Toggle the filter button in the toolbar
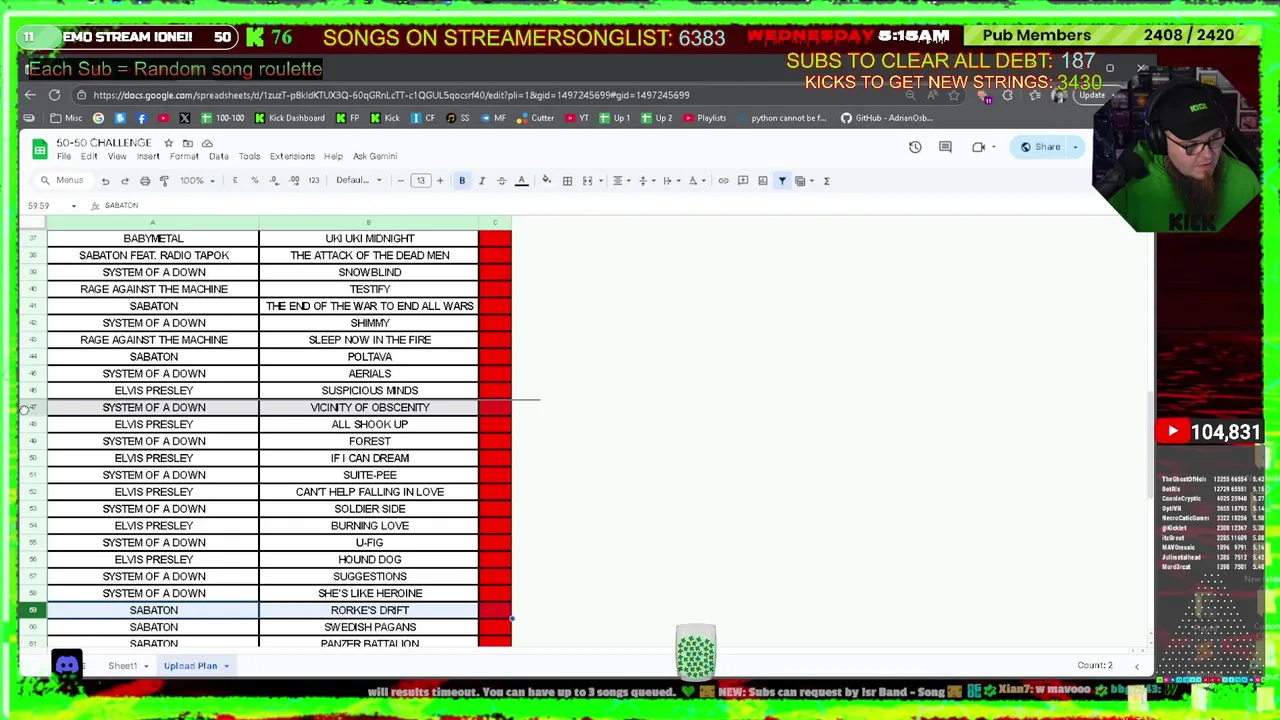1280x720 pixels. click(x=782, y=181)
